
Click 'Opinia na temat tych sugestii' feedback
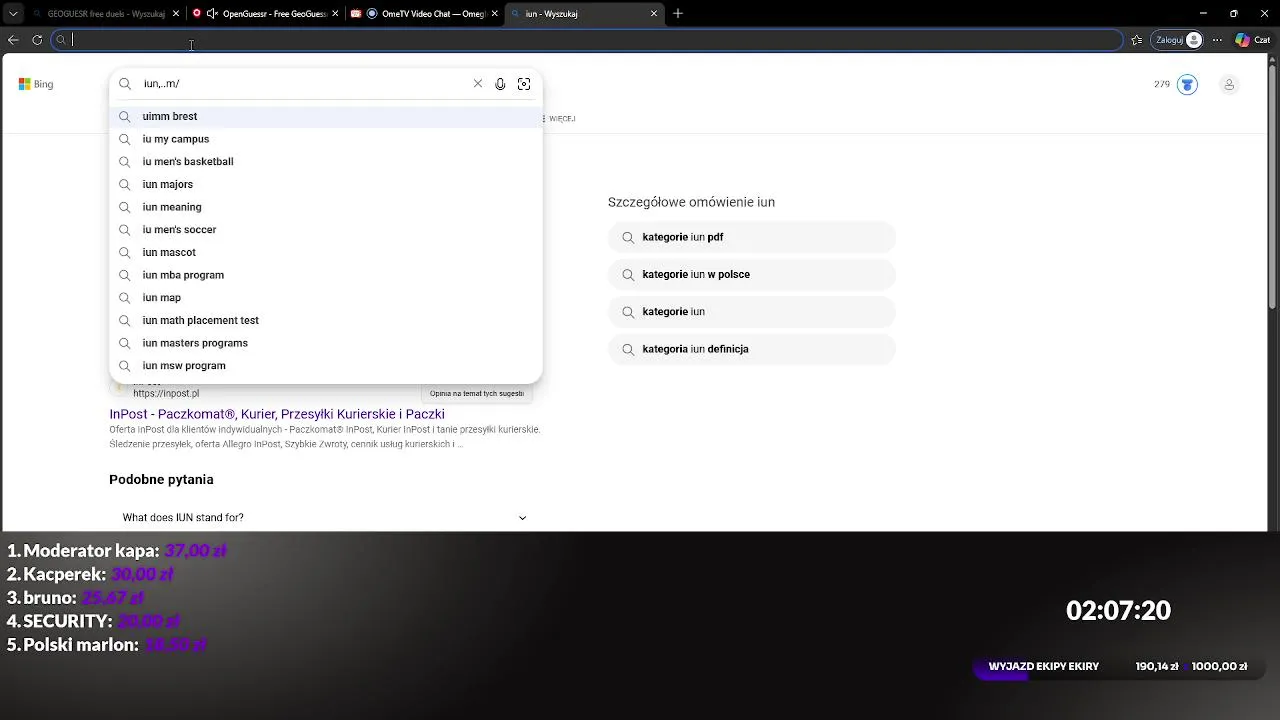pyautogui.click(x=477, y=393)
